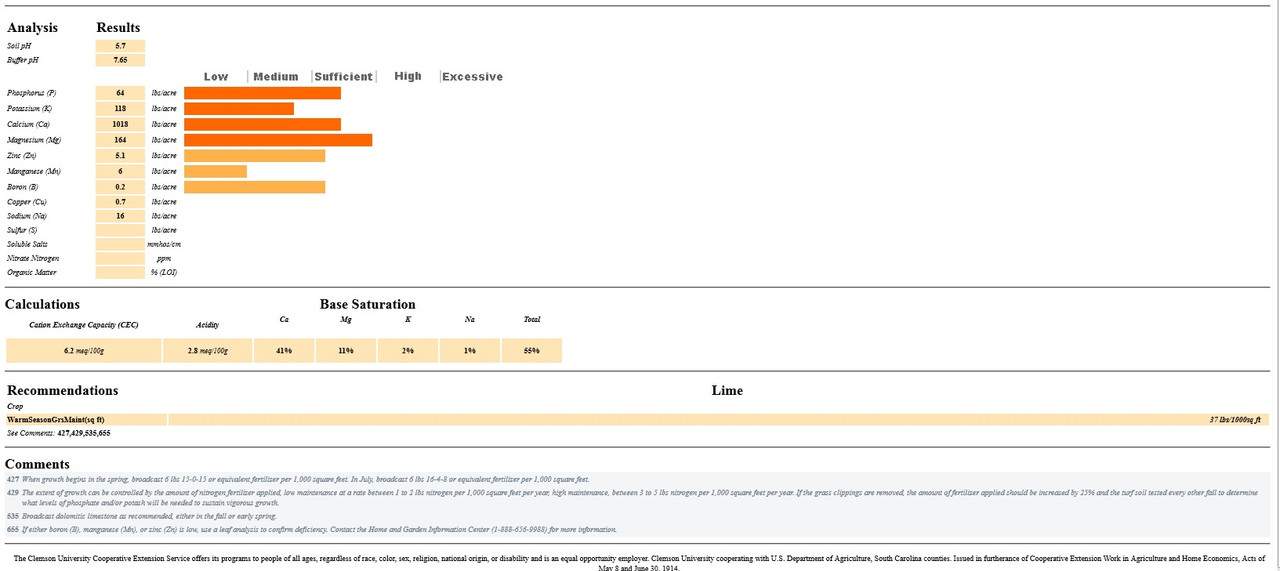The height and width of the screenshot is (571, 1280).
Task: Click the Low rating scale label
Action: pos(216,77)
